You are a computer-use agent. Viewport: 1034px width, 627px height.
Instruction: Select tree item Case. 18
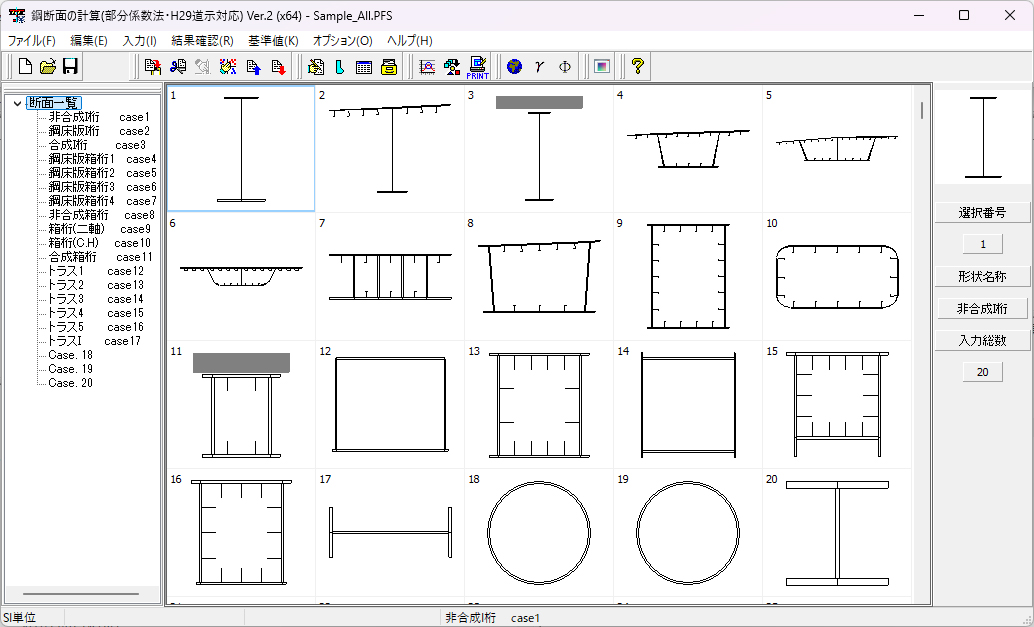click(x=71, y=355)
